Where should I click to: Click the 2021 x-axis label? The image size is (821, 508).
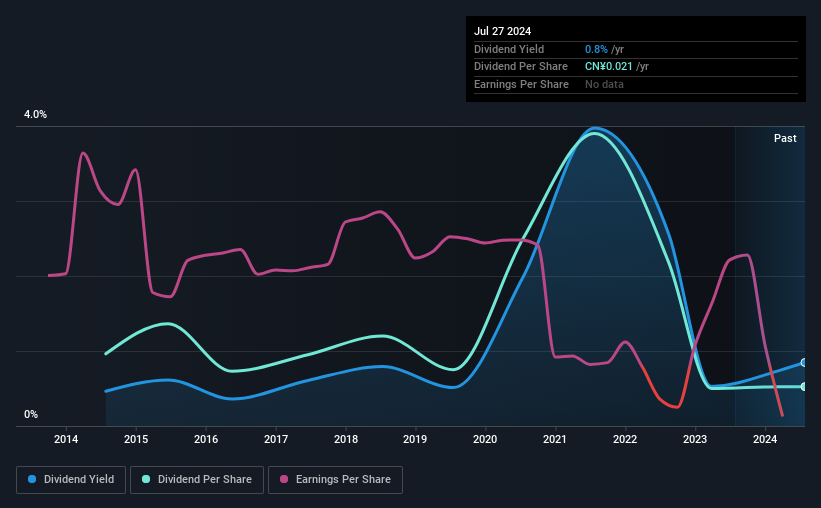tap(555, 439)
